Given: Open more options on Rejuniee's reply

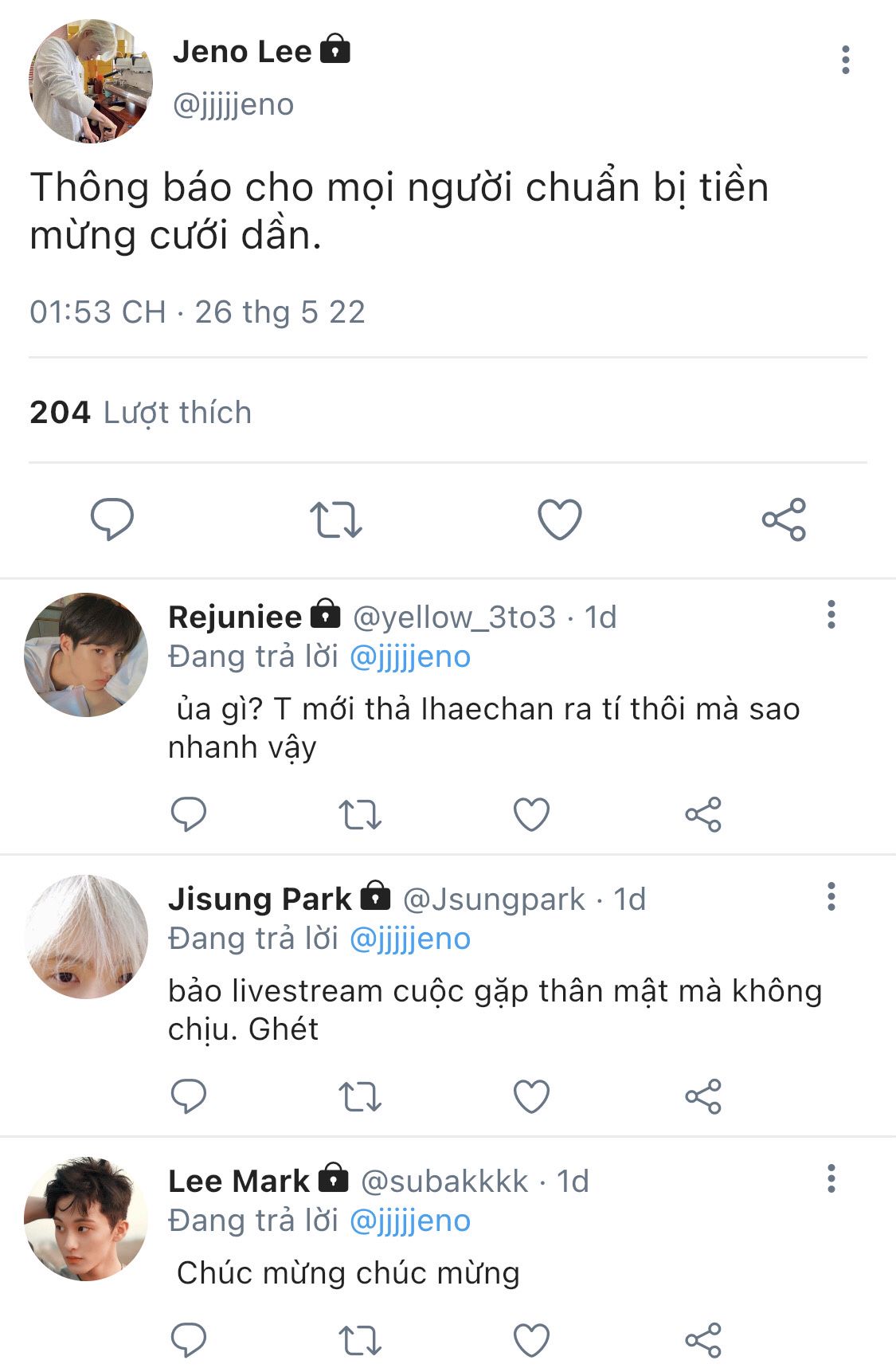Looking at the screenshot, I should coord(831,615).
